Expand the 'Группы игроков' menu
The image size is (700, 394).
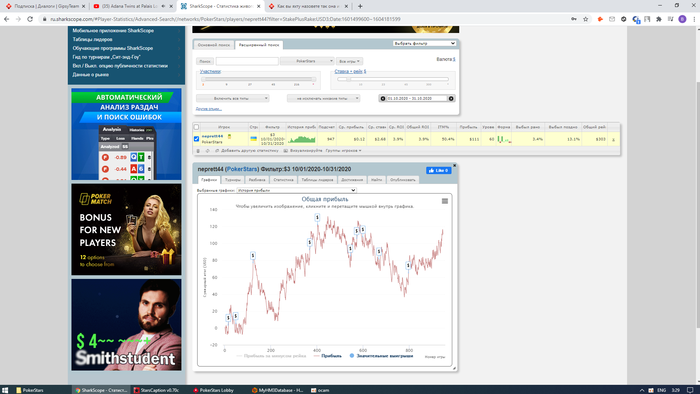point(343,151)
